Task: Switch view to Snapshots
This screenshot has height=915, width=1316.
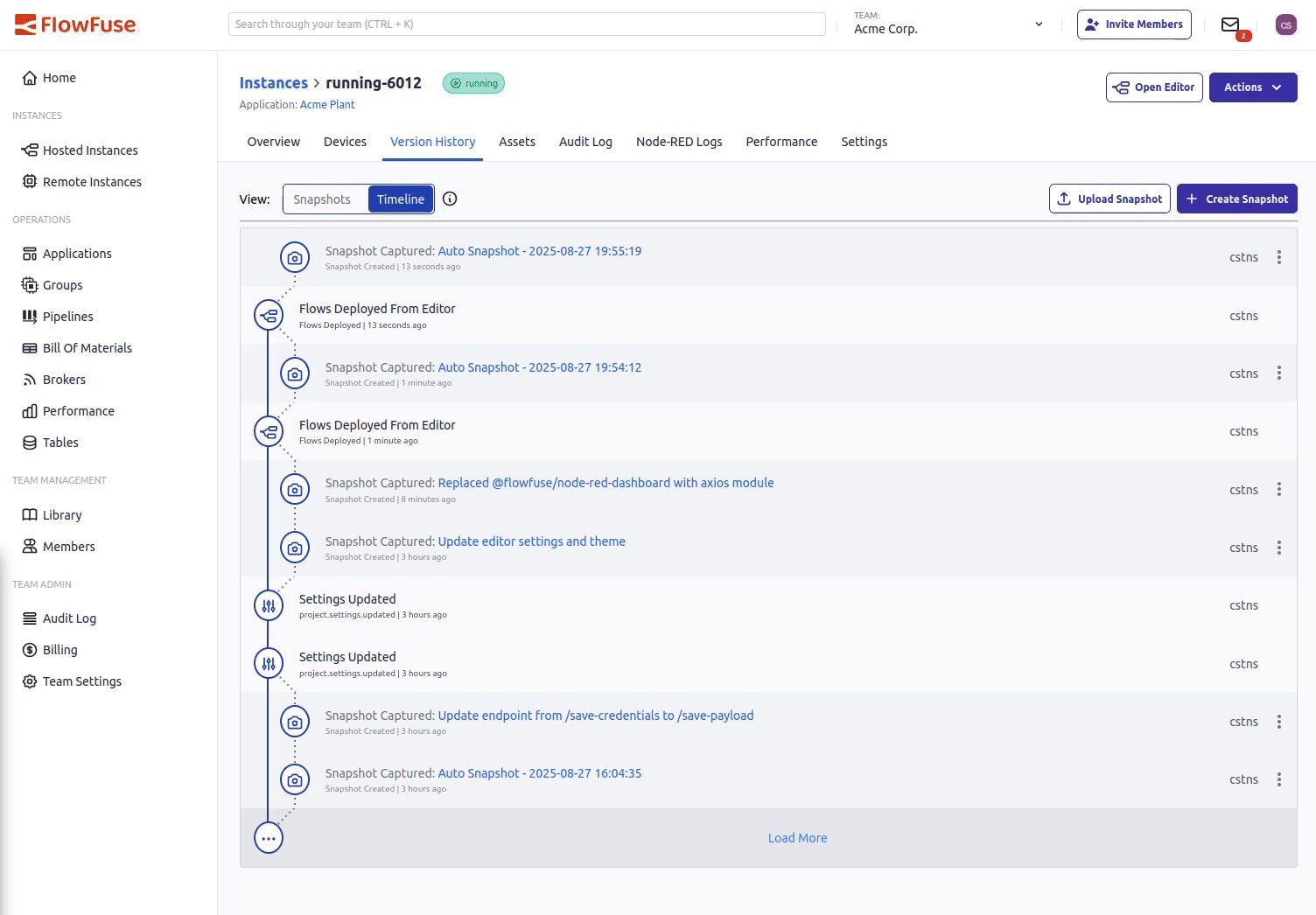Action: (323, 199)
